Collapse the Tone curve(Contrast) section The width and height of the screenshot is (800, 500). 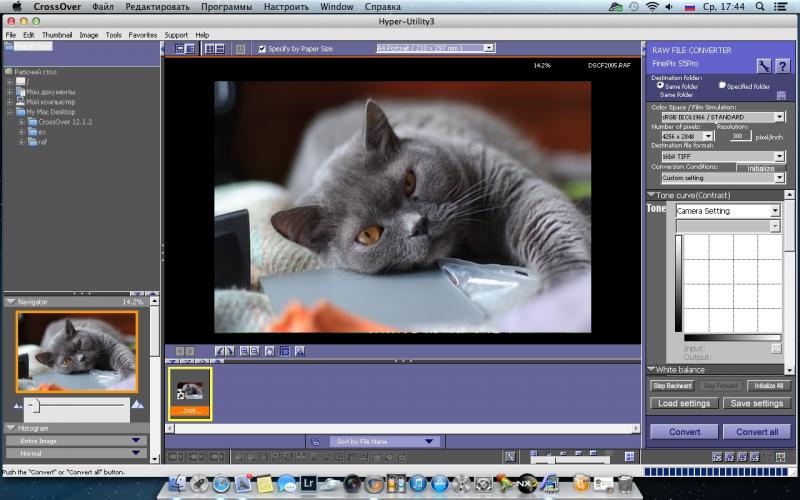pyautogui.click(x=652, y=195)
